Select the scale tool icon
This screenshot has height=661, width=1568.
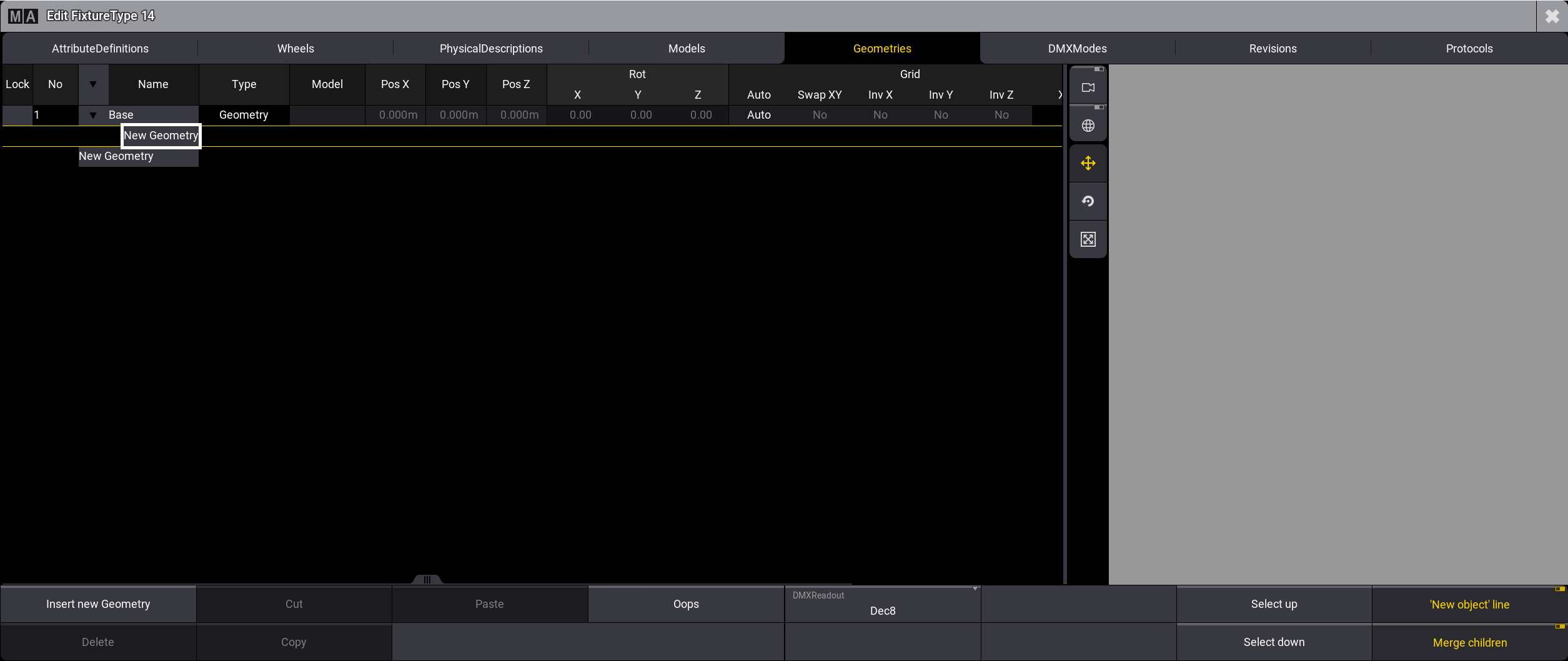click(1088, 239)
